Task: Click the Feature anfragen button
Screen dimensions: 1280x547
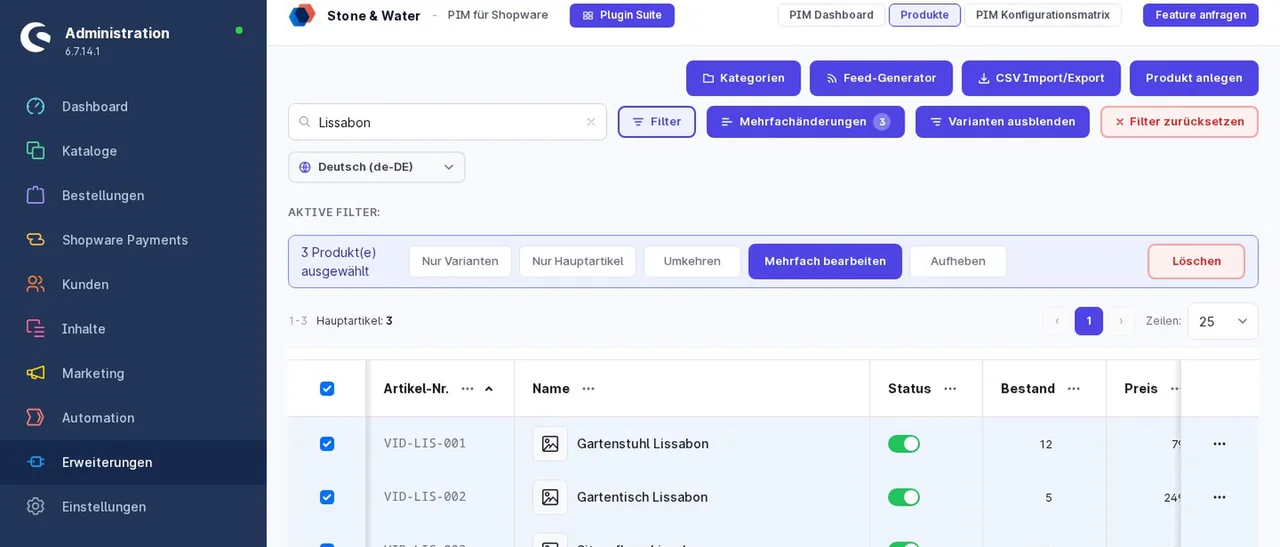Action: coord(1201,15)
